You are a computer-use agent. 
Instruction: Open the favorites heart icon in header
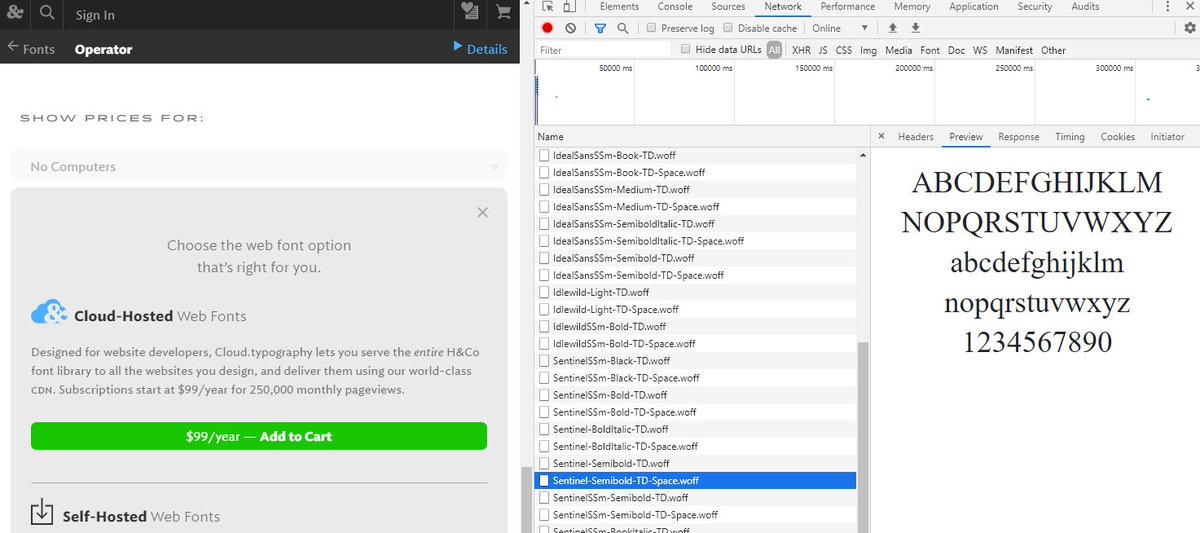point(470,12)
